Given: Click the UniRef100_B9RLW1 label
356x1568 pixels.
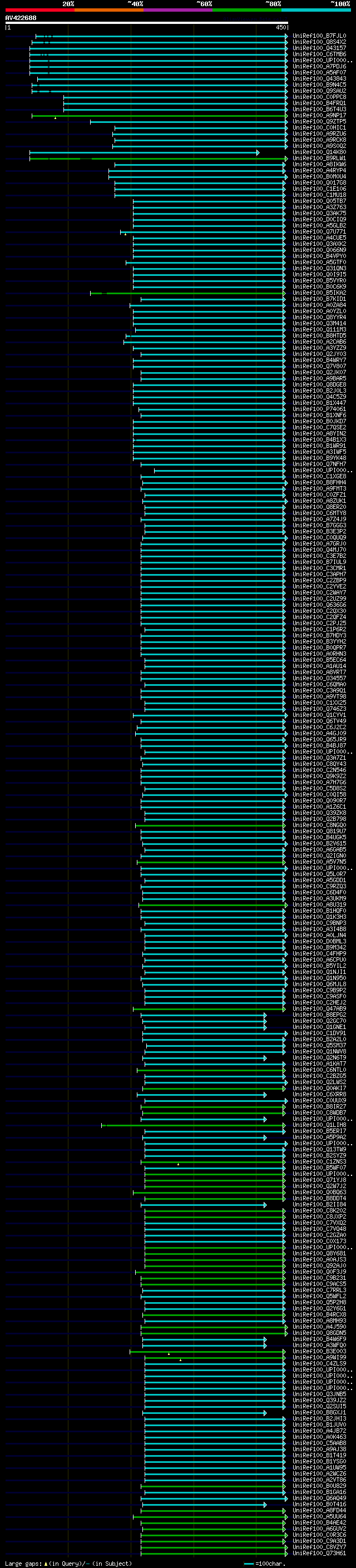Looking at the screenshot, I should [319, 159].
